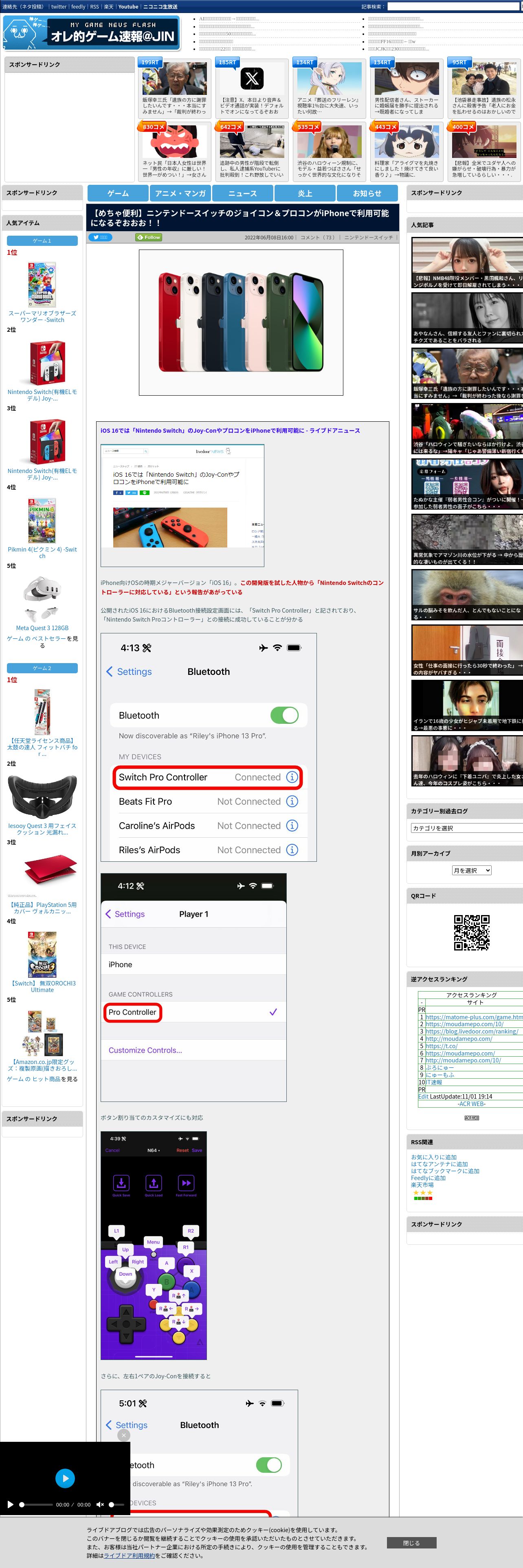
Task: Click the Edit link in access ranking
Action: [x=423, y=1096]
